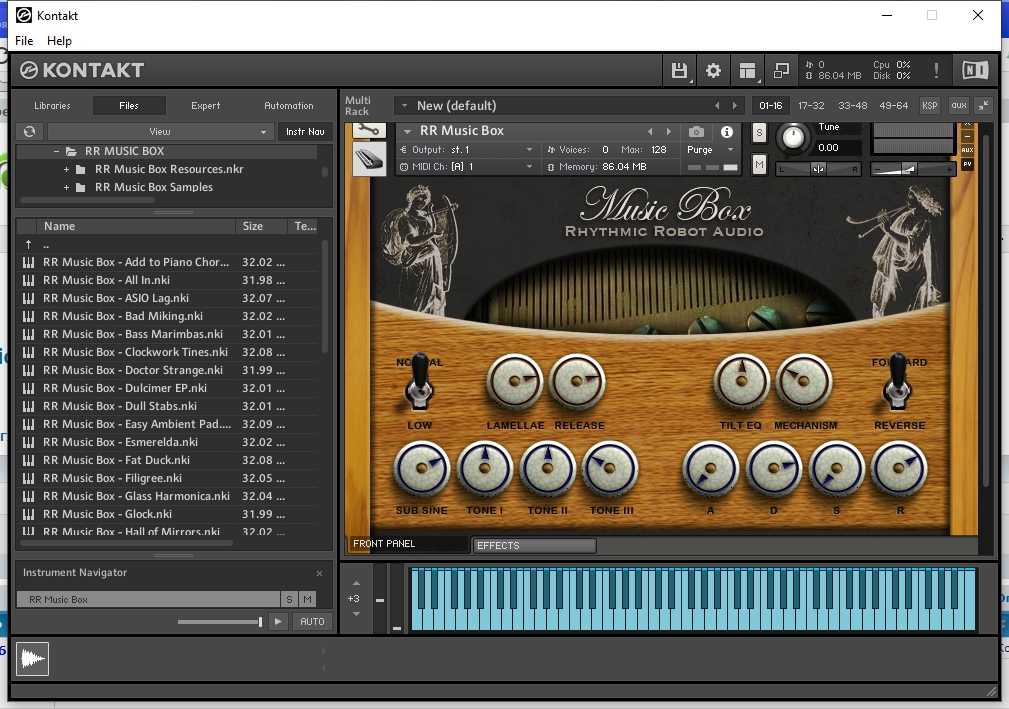Open the File menu
This screenshot has width=1009, height=709.
coord(24,41)
